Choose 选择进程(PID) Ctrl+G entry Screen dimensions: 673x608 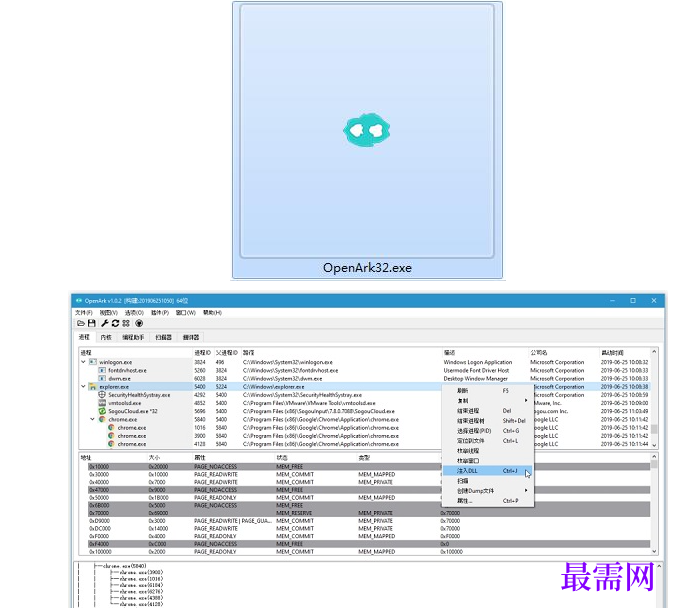tap(488, 430)
